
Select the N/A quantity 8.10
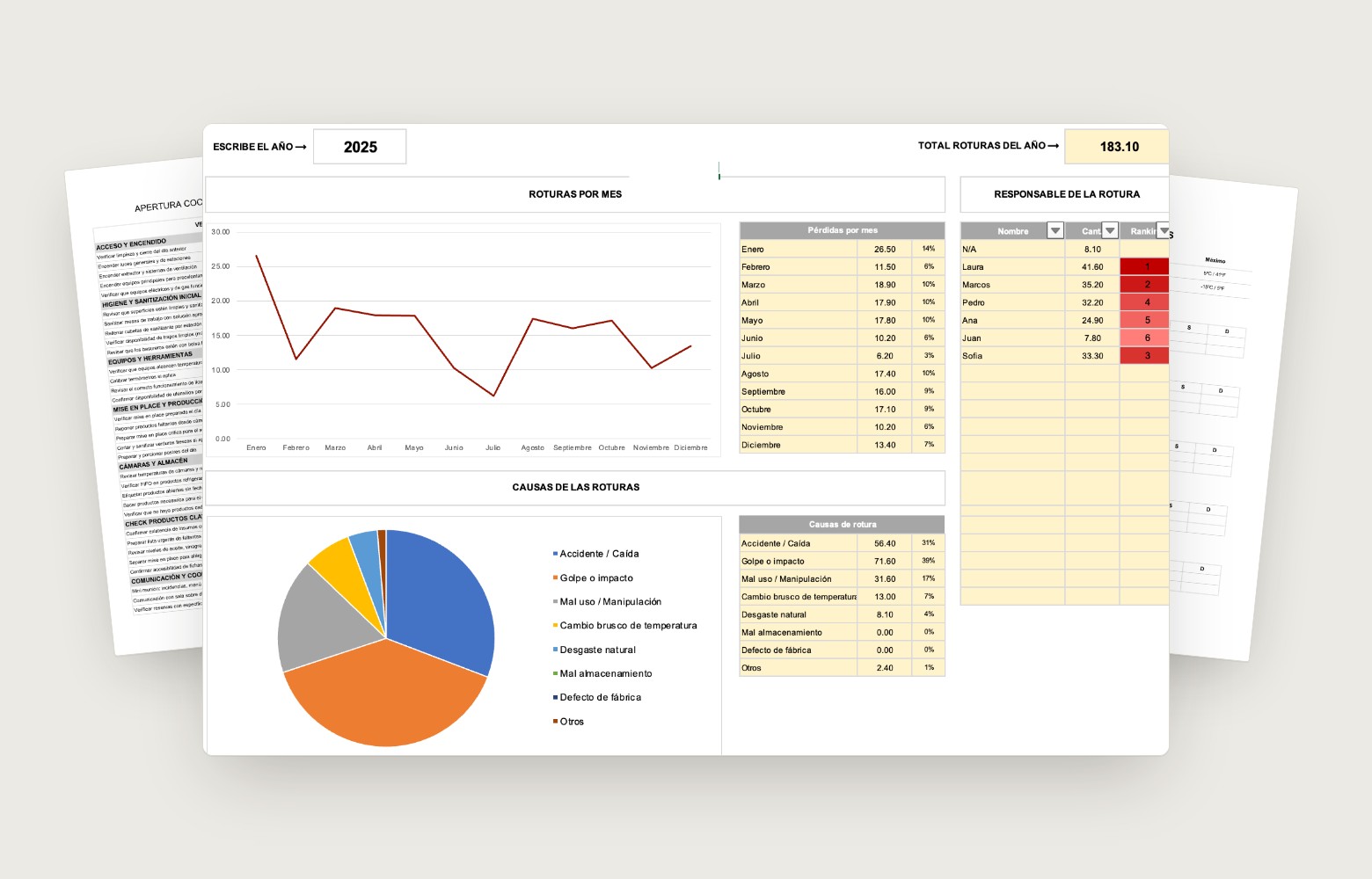pos(1092,249)
